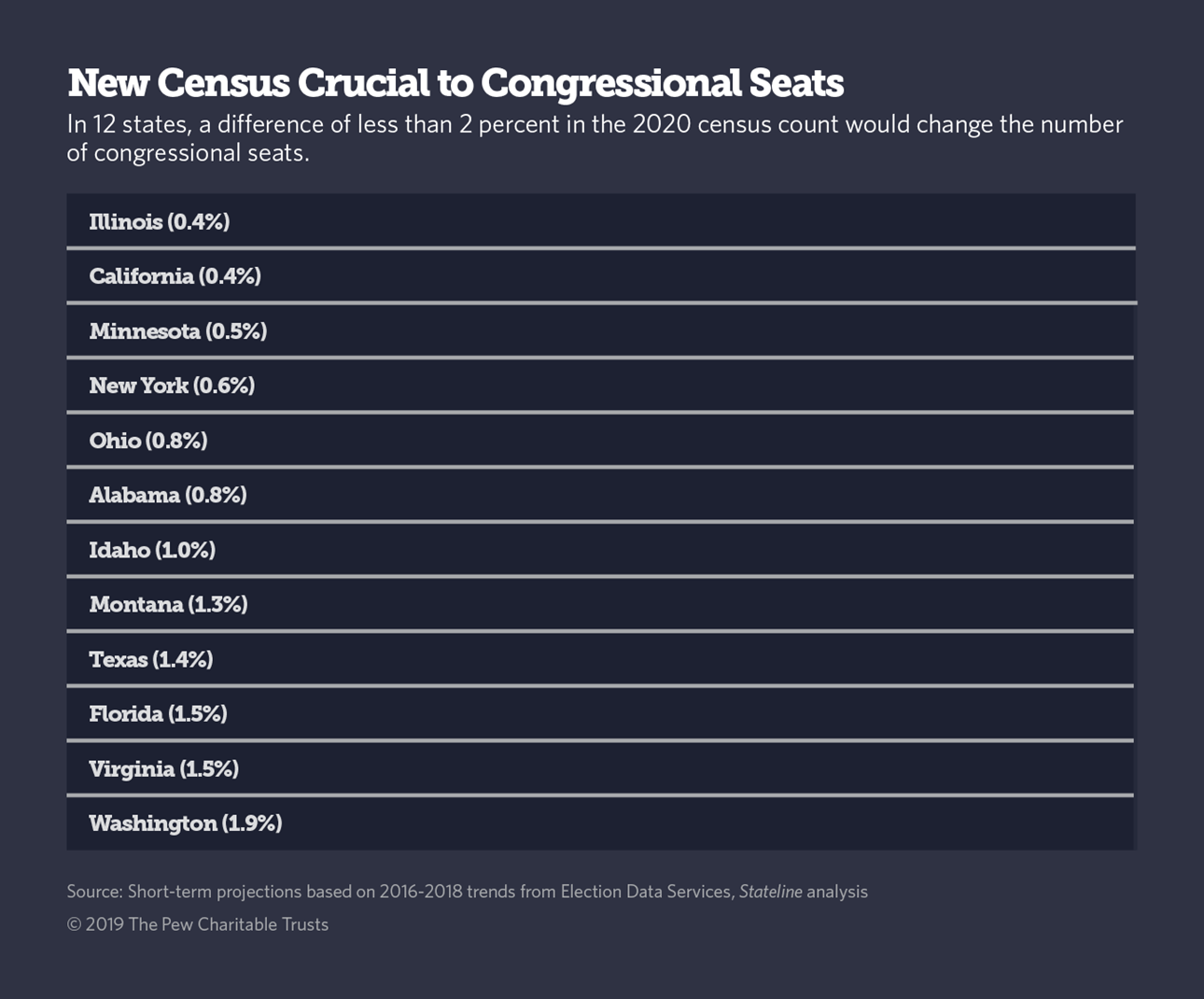
Task: Click the Texas (1.4%) entry
Action: 151,659
